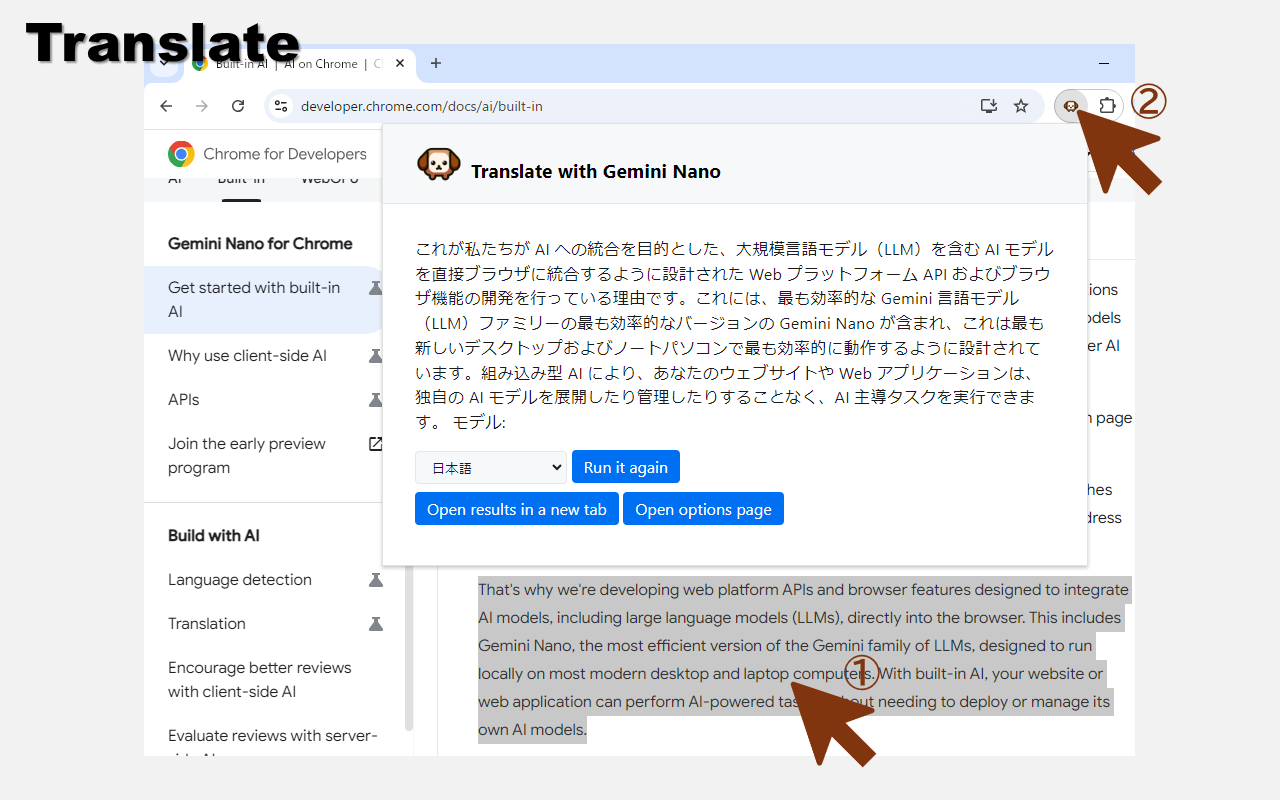Click the dog icon in popup header
The image size is (1280, 800).
[438, 164]
